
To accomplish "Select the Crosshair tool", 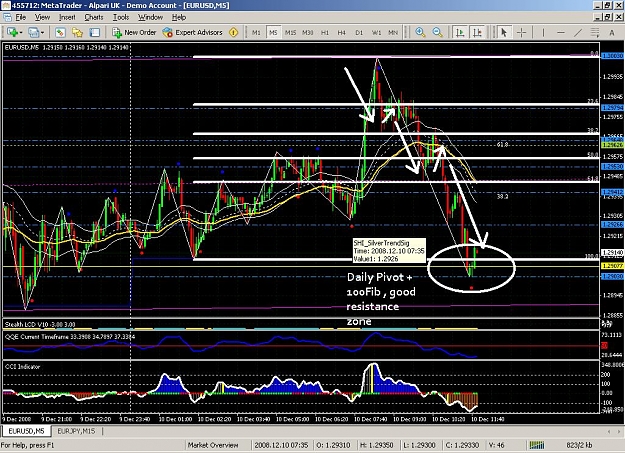I will pos(521,32).
